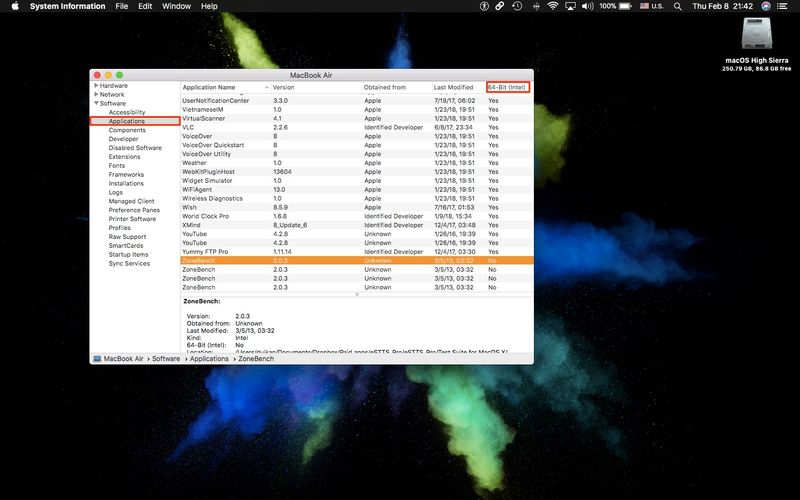Select the Yummy FTP Pro row

pos(357,252)
